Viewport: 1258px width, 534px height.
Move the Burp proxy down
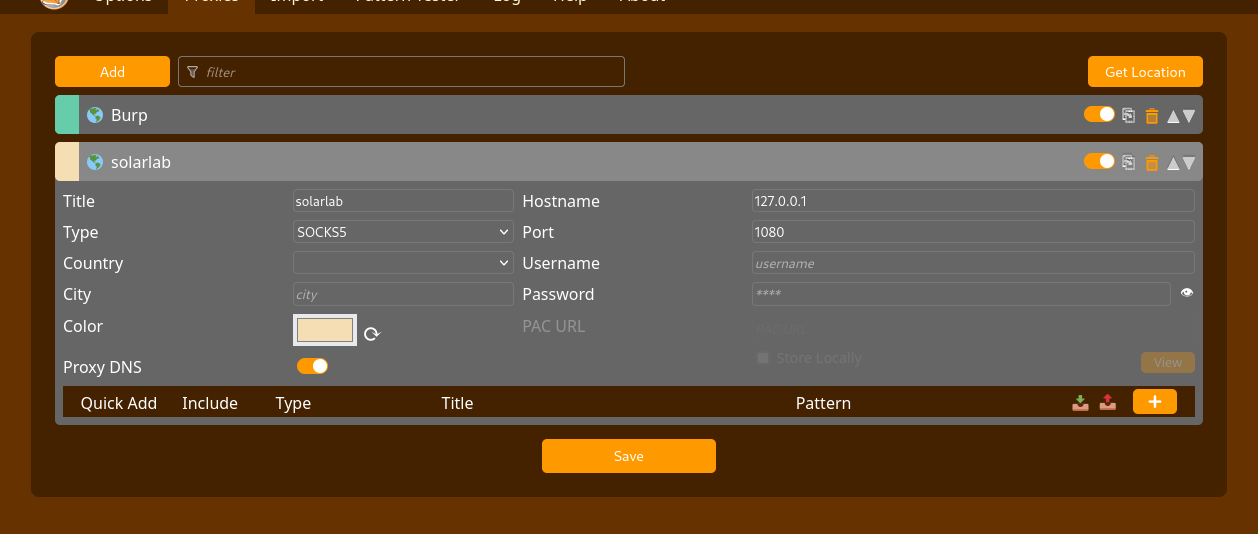1189,116
